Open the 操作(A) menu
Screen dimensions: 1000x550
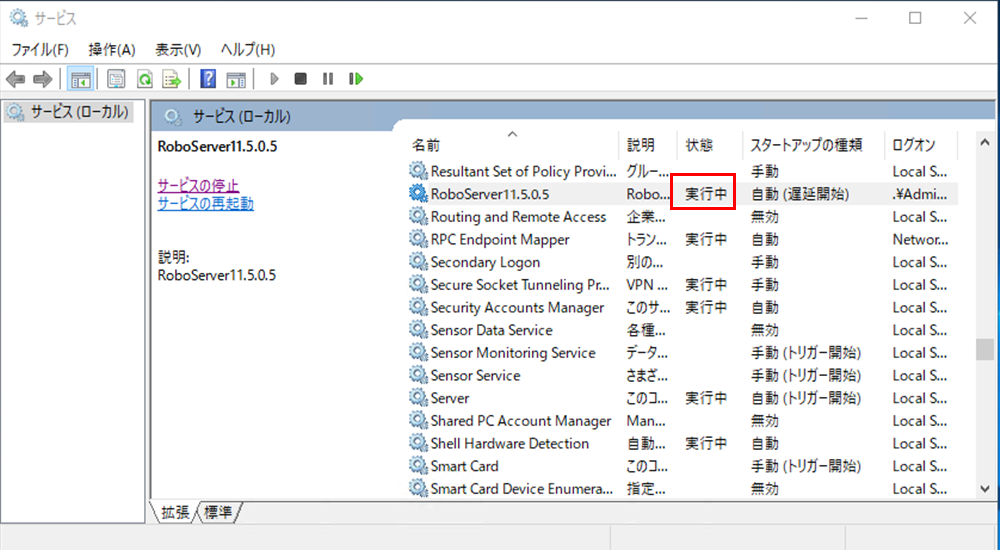(112, 50)
